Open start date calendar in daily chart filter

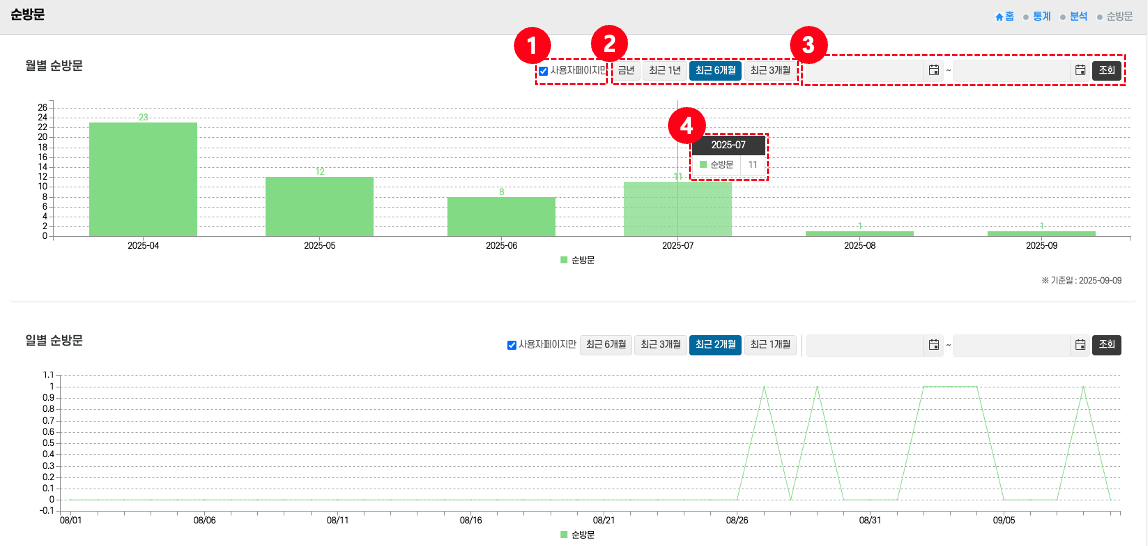[x=933, y=345]
